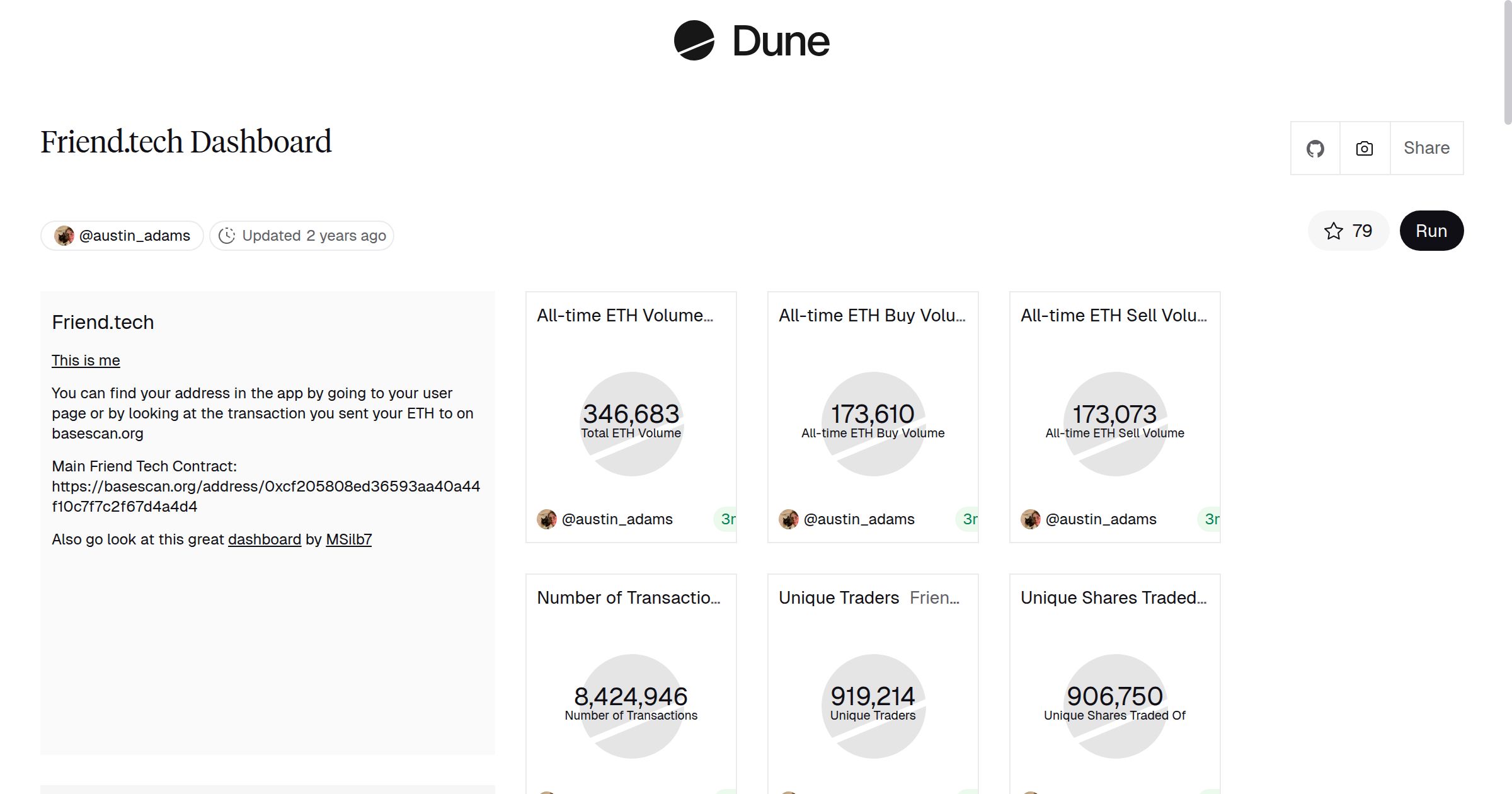Open the GitHub repository icon

[1315, 147]
